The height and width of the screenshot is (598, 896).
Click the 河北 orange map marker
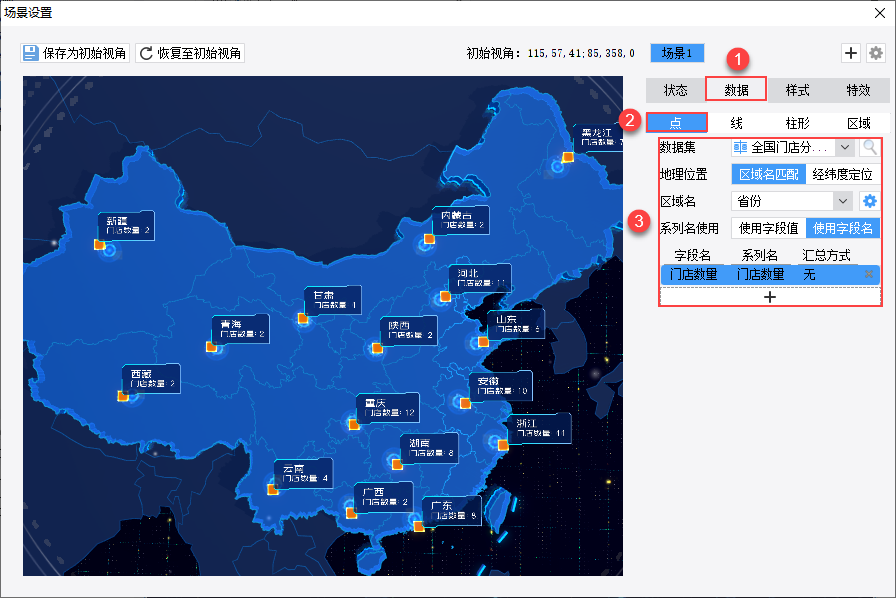coord(446,296)
